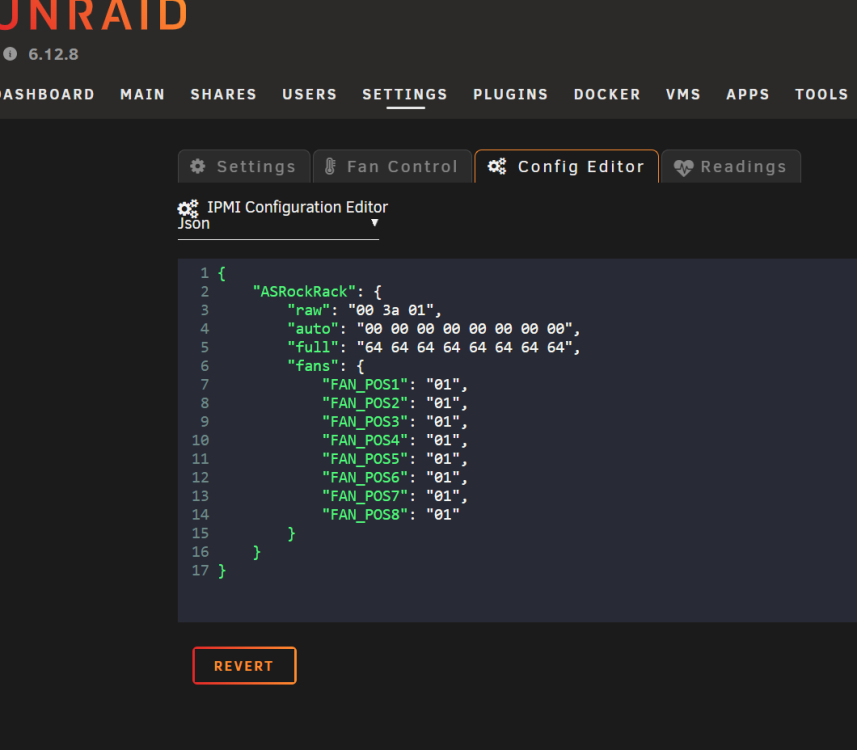The image size is (857, 750).
Task: Click the "fans" key on line 6
Action: [x=313, y=366]
